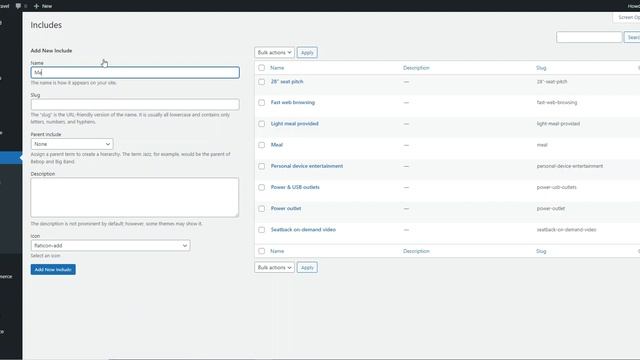
Task: Check the Power outlet row checkbox
Action: tap(262, 209)
